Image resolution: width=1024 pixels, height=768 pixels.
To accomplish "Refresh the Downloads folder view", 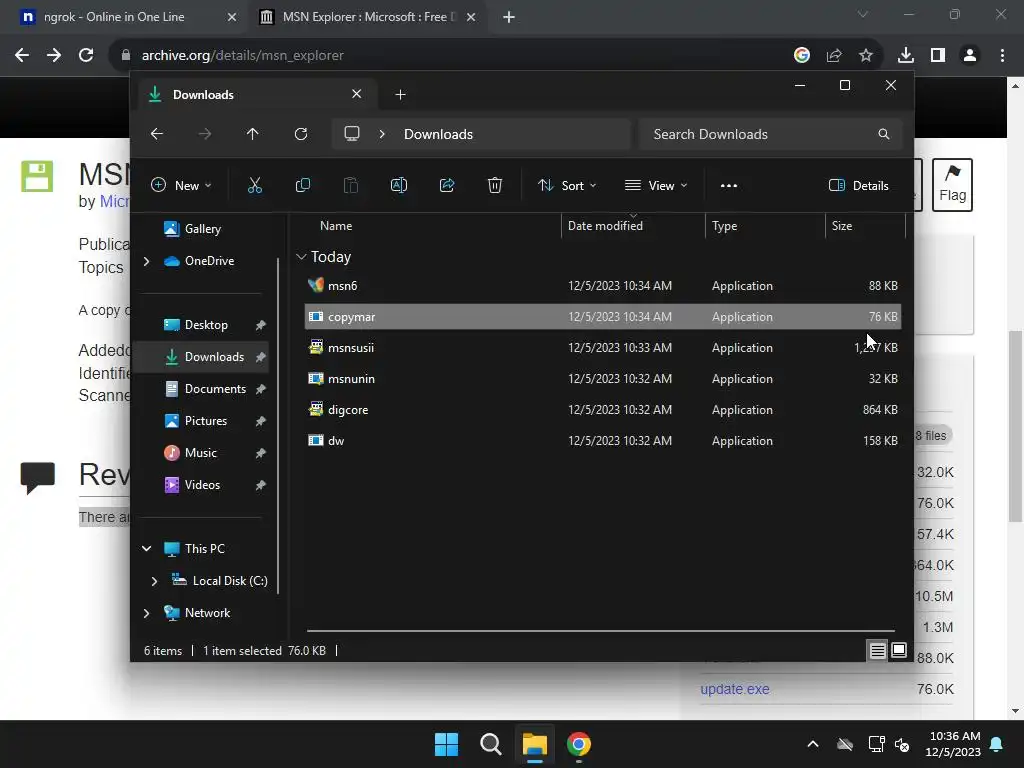I will tap(300, 134).
